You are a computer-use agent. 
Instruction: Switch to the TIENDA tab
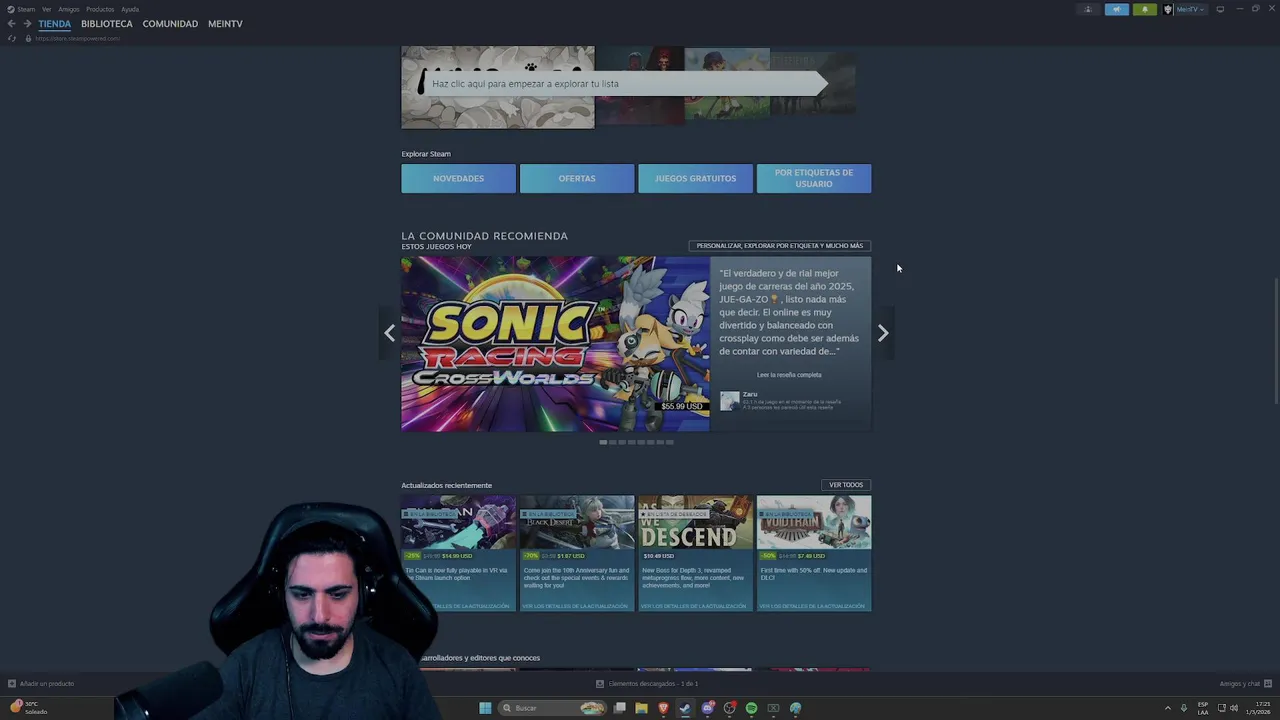click(55, 24)
